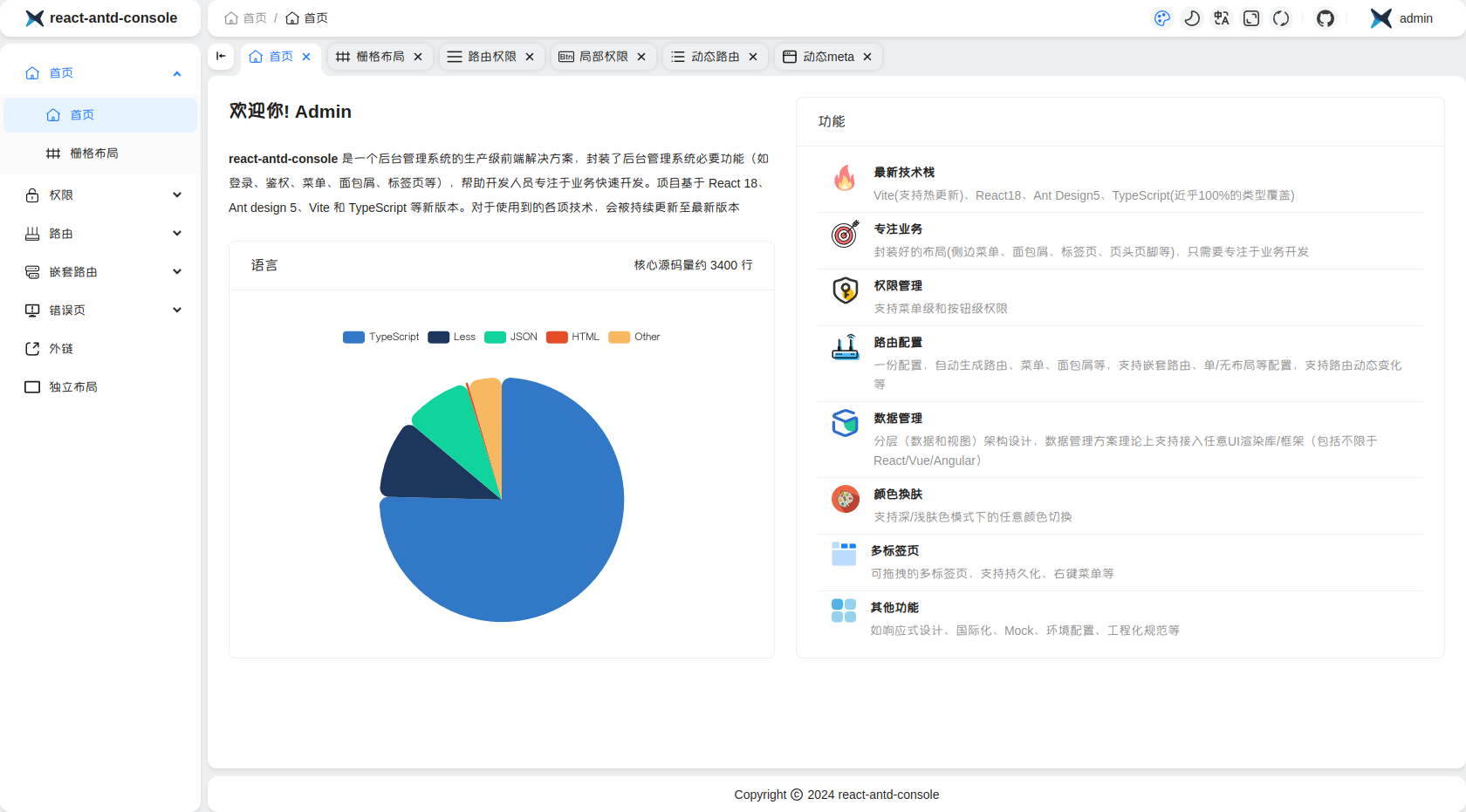Click the router icon for 路由配置
This screenshot has width=1466, height=812.
845,347
